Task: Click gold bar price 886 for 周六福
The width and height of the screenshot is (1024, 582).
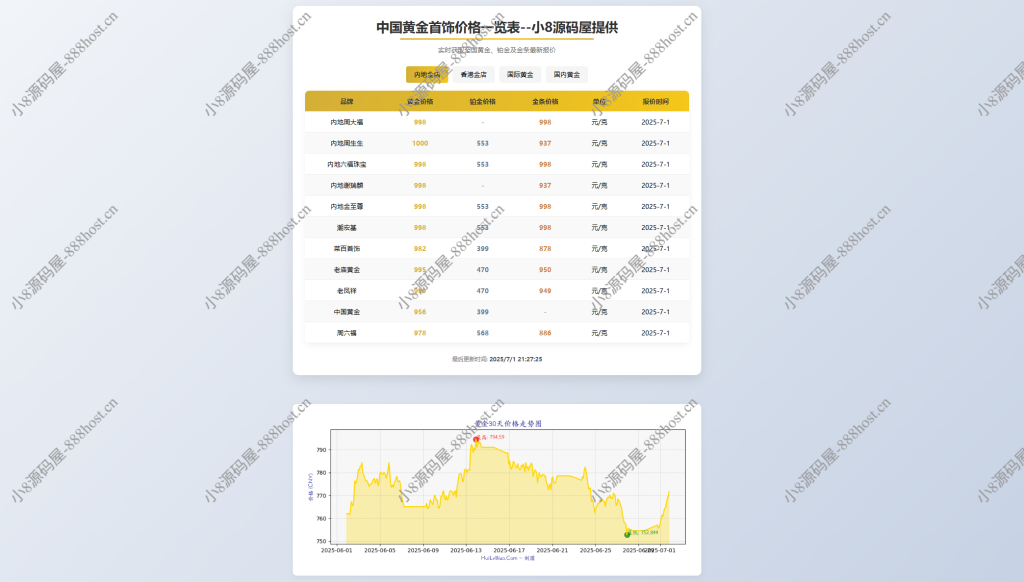Action: pos(545,333)
